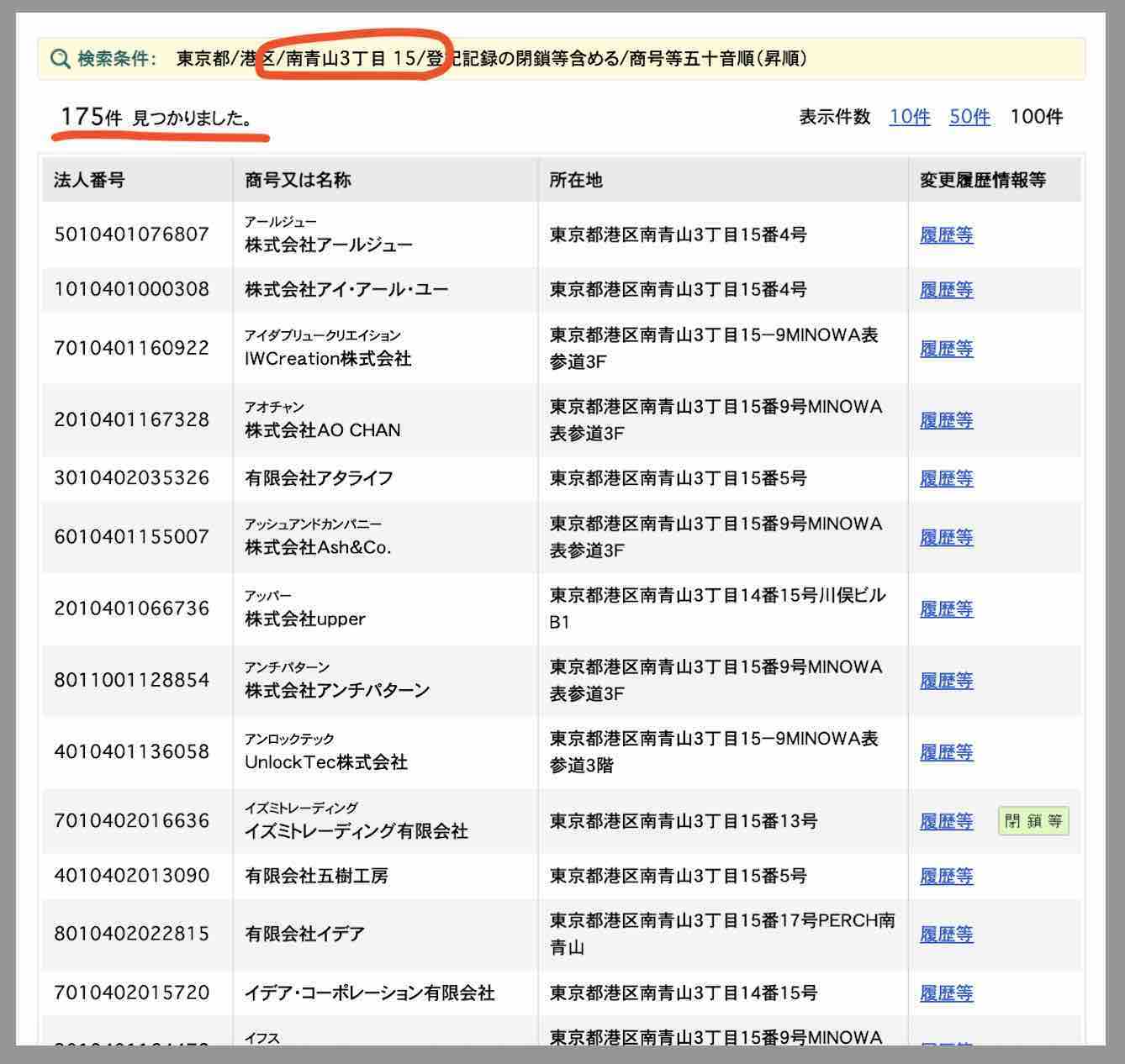
Task: Switch display count to 10件
Action: (909, 117)
